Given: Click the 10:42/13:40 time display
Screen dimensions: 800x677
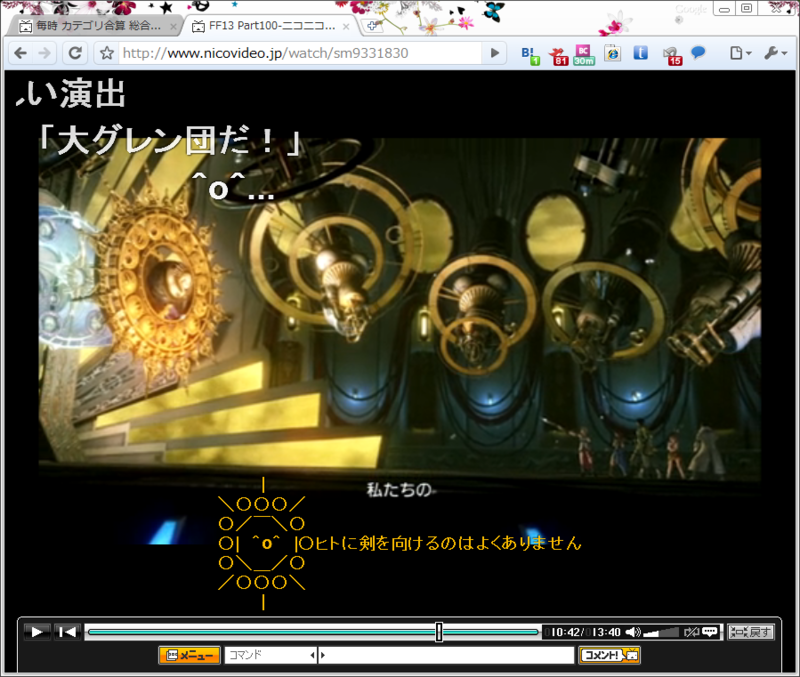Looking at the screenshot, I should pyautogui.click(x=585, y=632).
